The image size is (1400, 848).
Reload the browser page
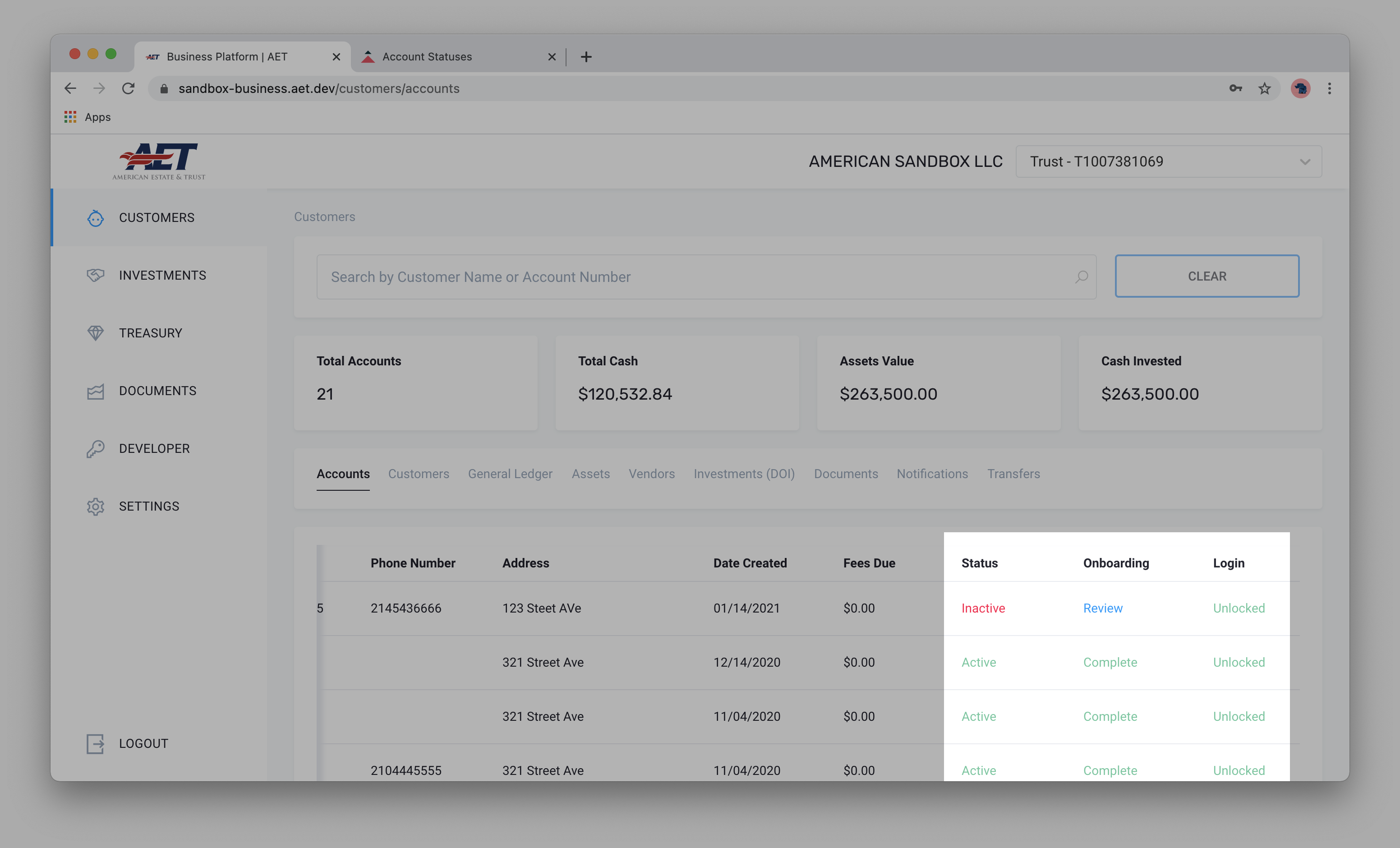129,89
